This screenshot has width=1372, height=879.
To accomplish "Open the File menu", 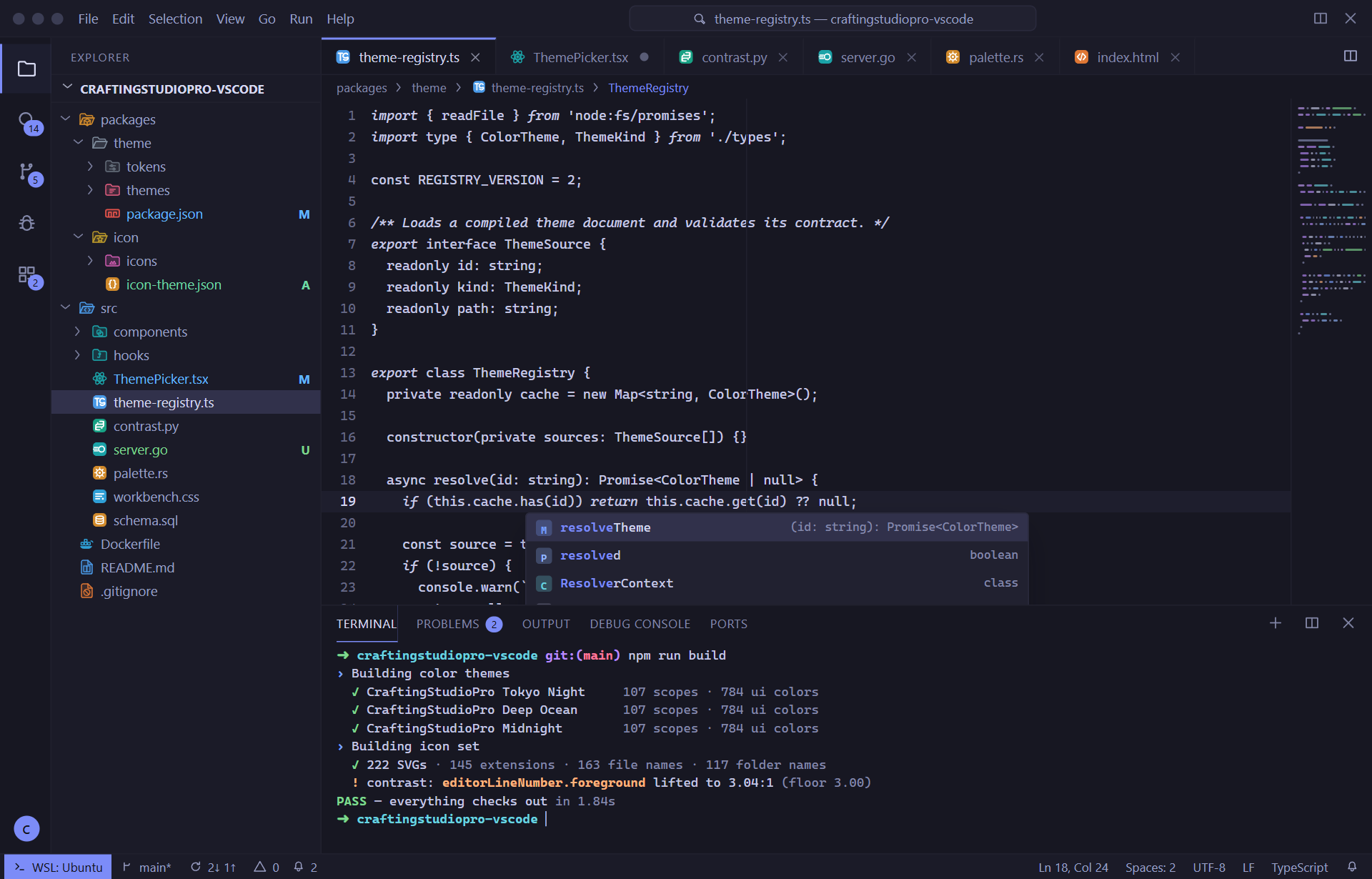I will [x=88, y=19].
